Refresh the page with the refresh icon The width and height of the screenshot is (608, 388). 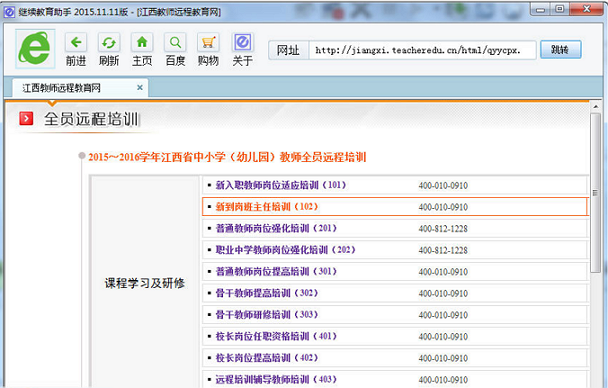point(109,42)
